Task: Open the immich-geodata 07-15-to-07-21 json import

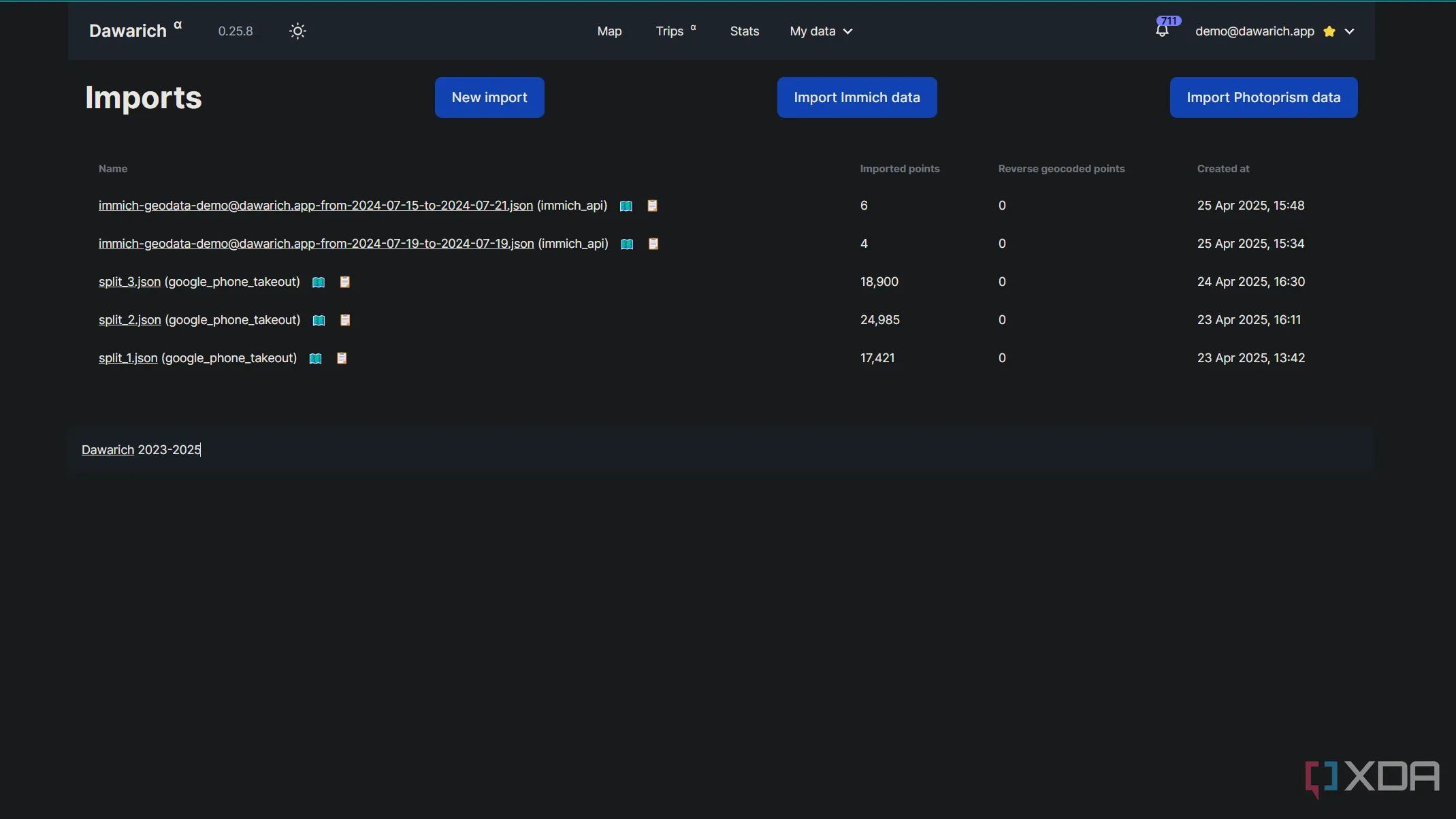Action: pos(316,206)
